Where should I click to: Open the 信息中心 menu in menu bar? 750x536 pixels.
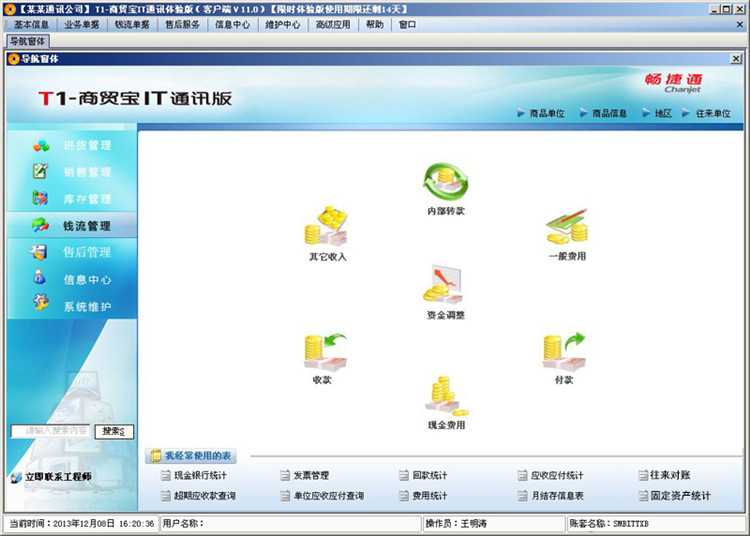click(x=232, y=24)
